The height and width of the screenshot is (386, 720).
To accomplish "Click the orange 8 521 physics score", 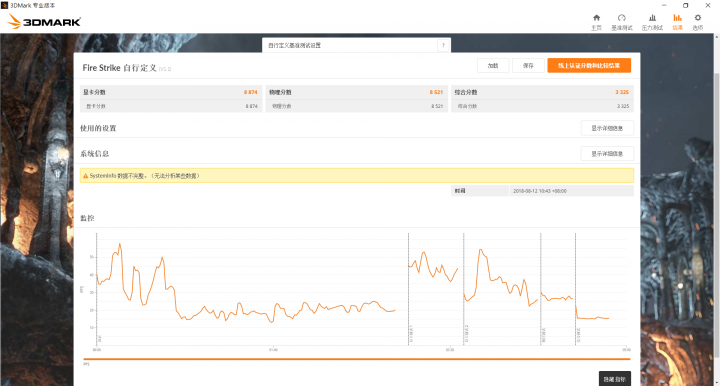I will (x=436, y=92).
